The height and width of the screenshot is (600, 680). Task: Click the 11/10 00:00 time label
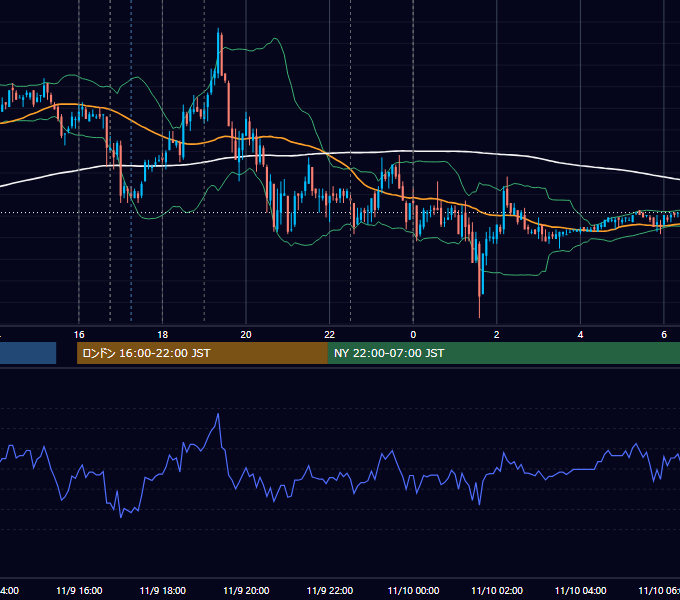[413, 590]
